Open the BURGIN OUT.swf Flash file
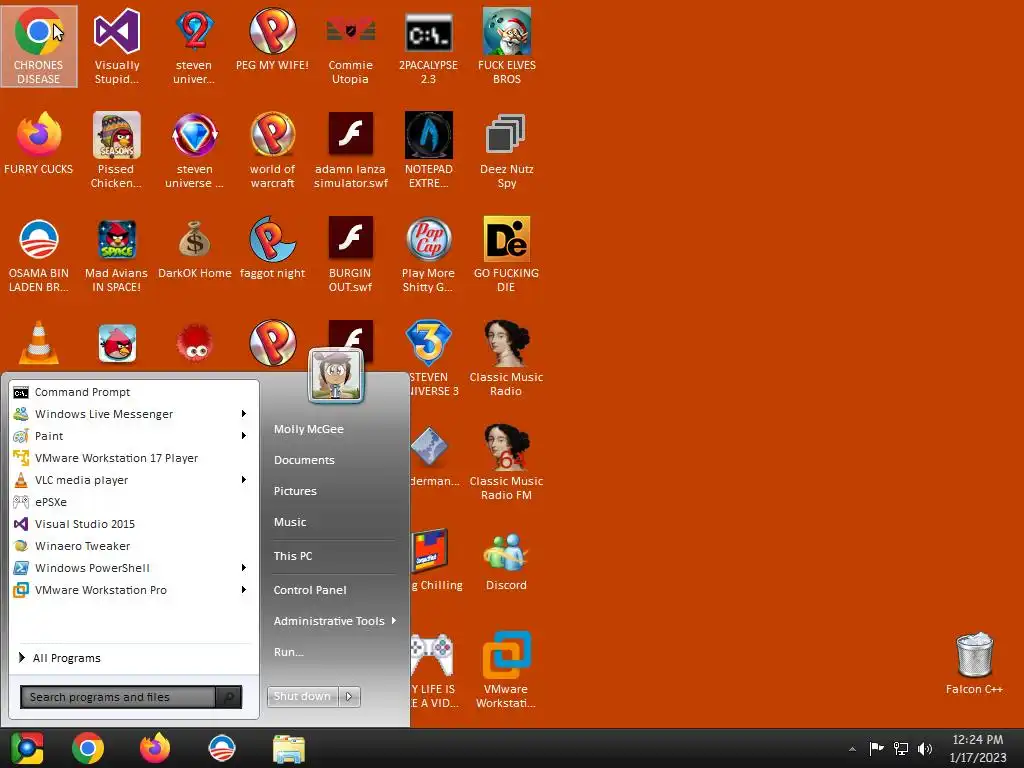The height and width of the screenshot is (768, 1024). coord(350,254)
